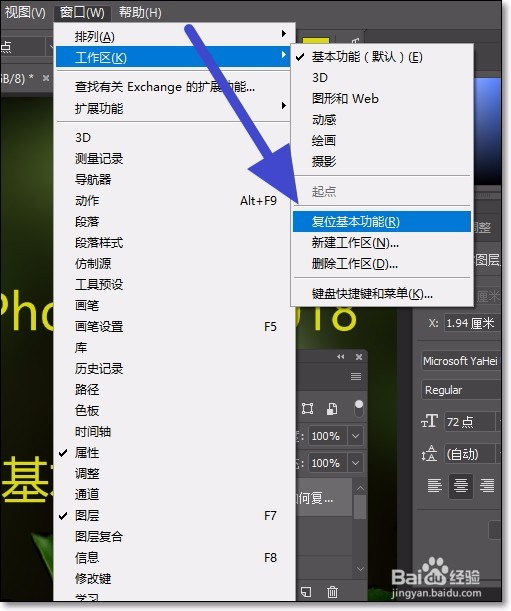The height and width of the screenshot is (611, 511).
Task: Show the 段落样式 panel
Action: 174,243
